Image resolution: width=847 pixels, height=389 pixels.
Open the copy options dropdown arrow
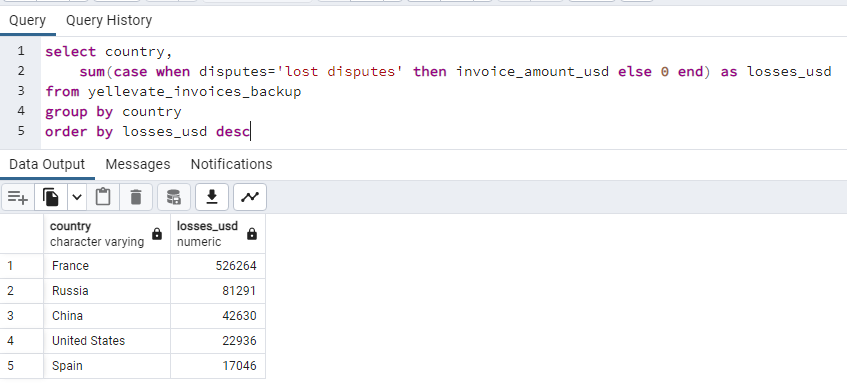[77, 197]
